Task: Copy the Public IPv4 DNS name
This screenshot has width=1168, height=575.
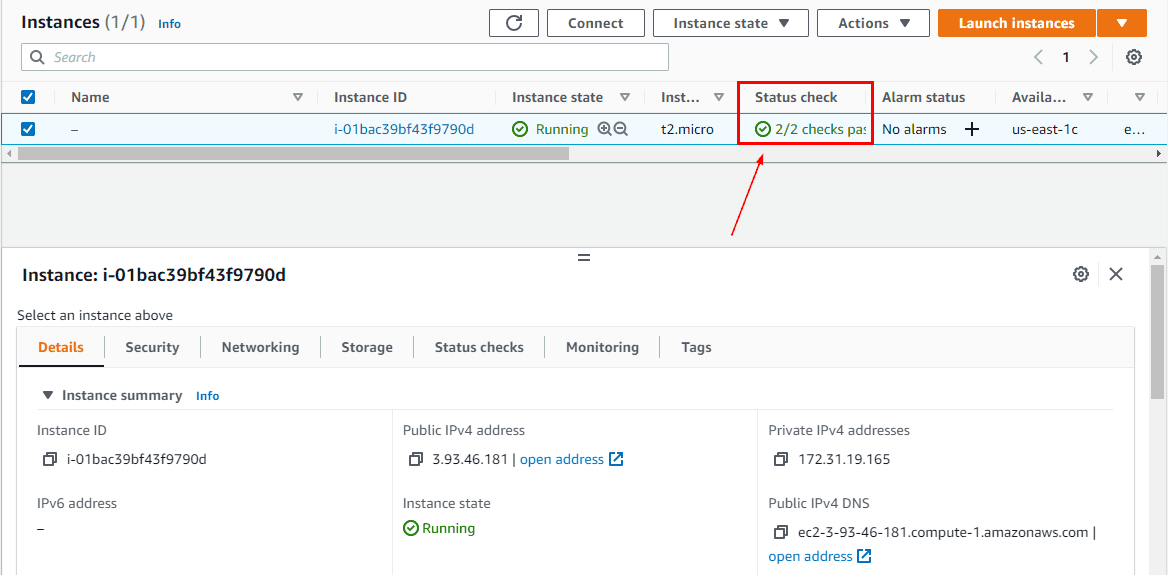Action: point(782,533)
